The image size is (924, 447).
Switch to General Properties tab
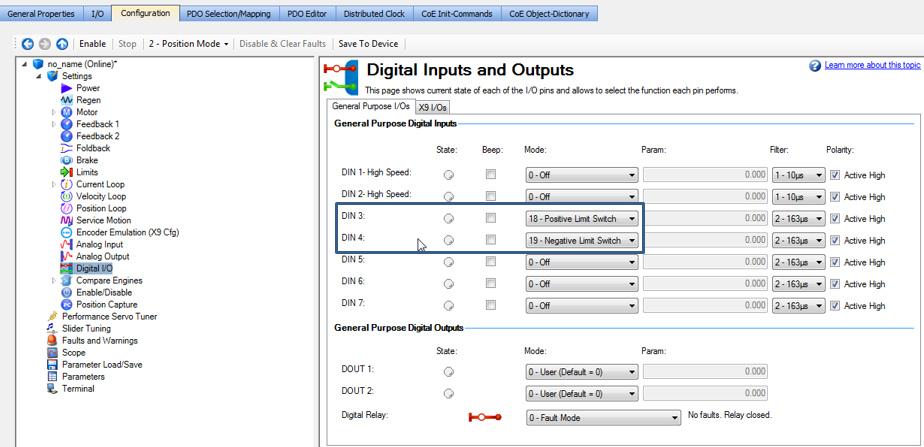[x=41, y=14]
